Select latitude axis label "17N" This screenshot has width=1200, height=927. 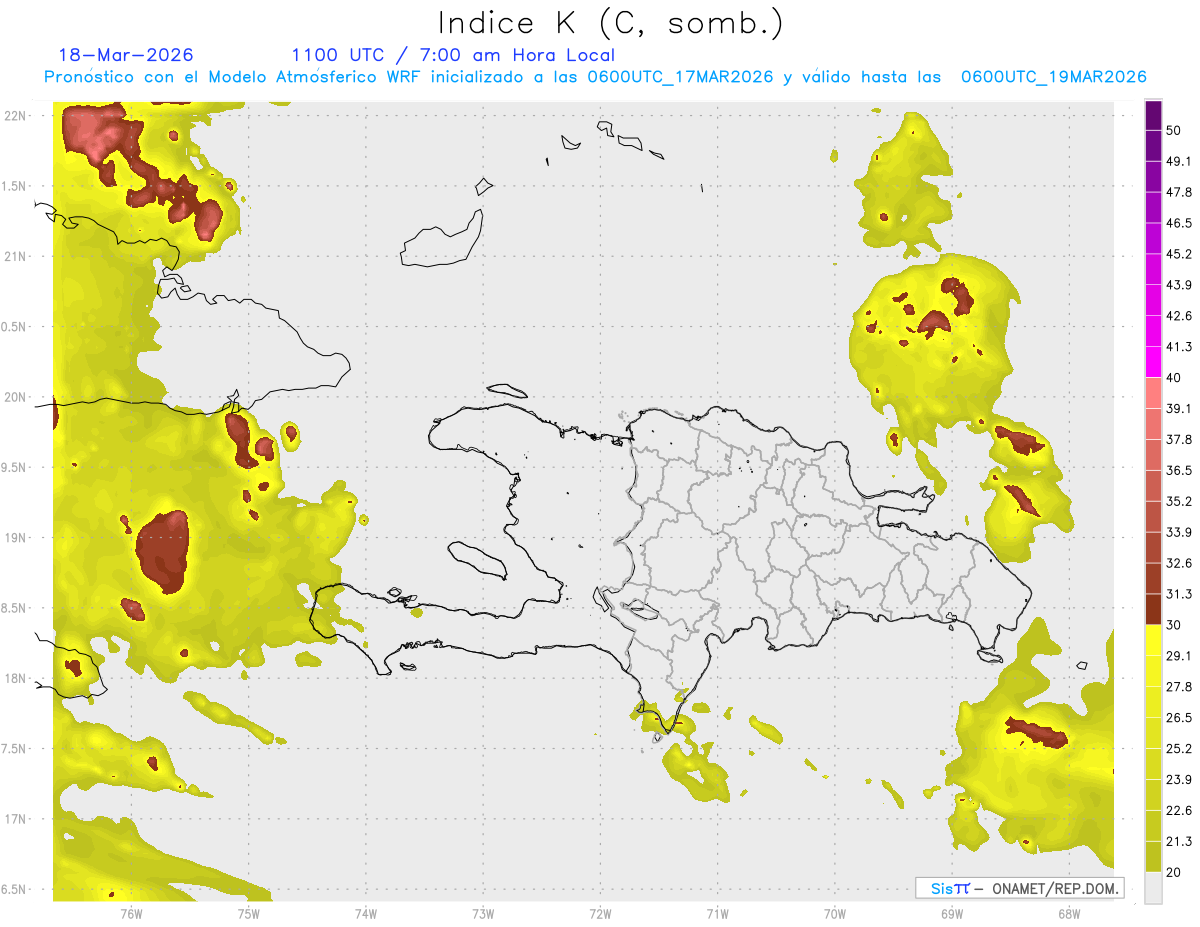(x=15, y=819)
